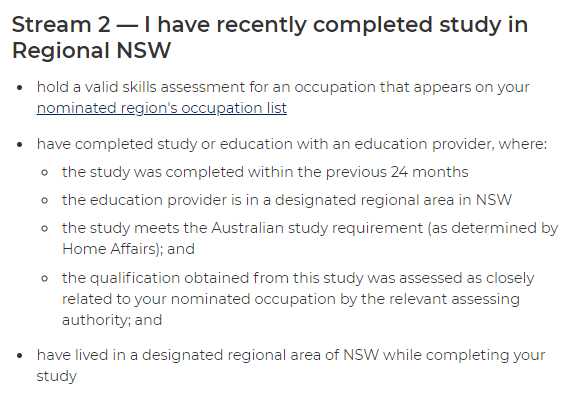Click the 'authority; and' text
The height and width of the screenshot is (394, 577).
click(x=112, y=320)
